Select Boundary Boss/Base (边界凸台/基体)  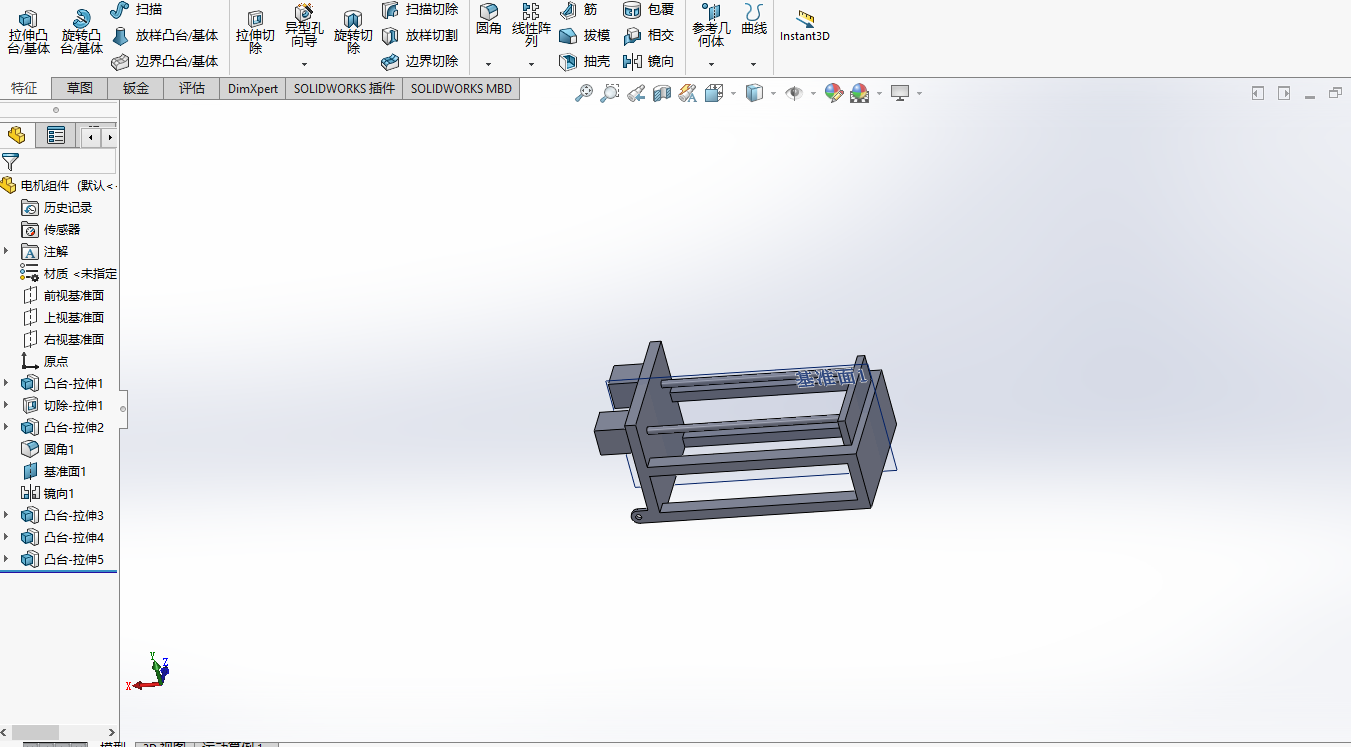coord(164,61)
